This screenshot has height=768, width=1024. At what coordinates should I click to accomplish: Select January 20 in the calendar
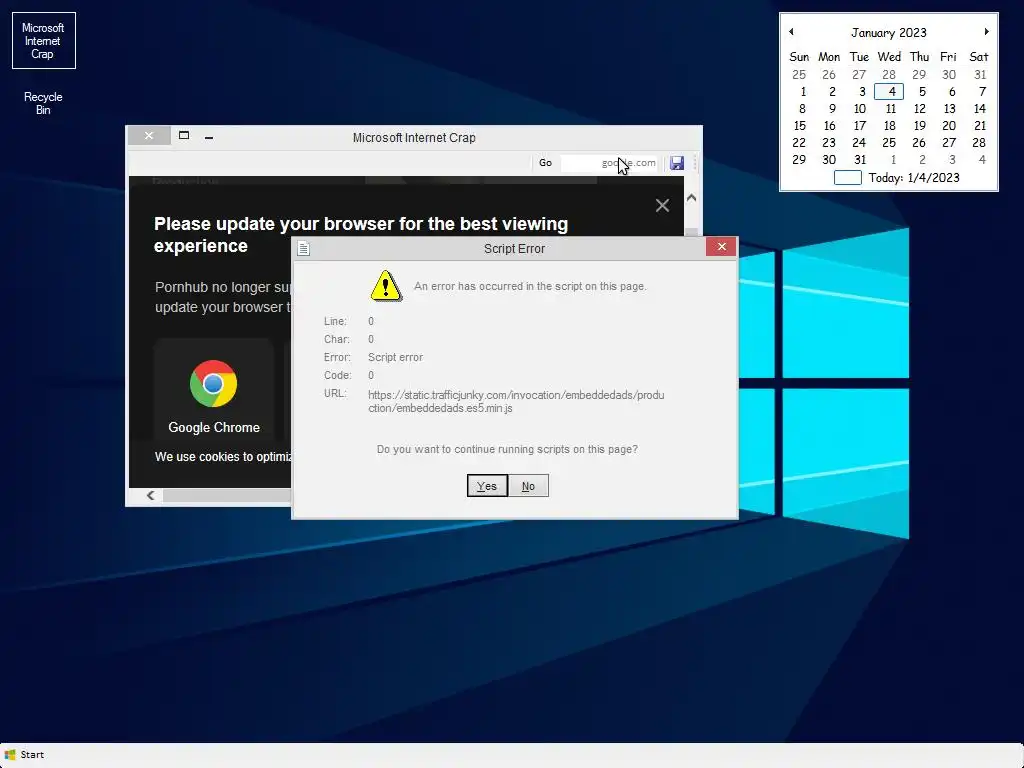click(949, 125)
